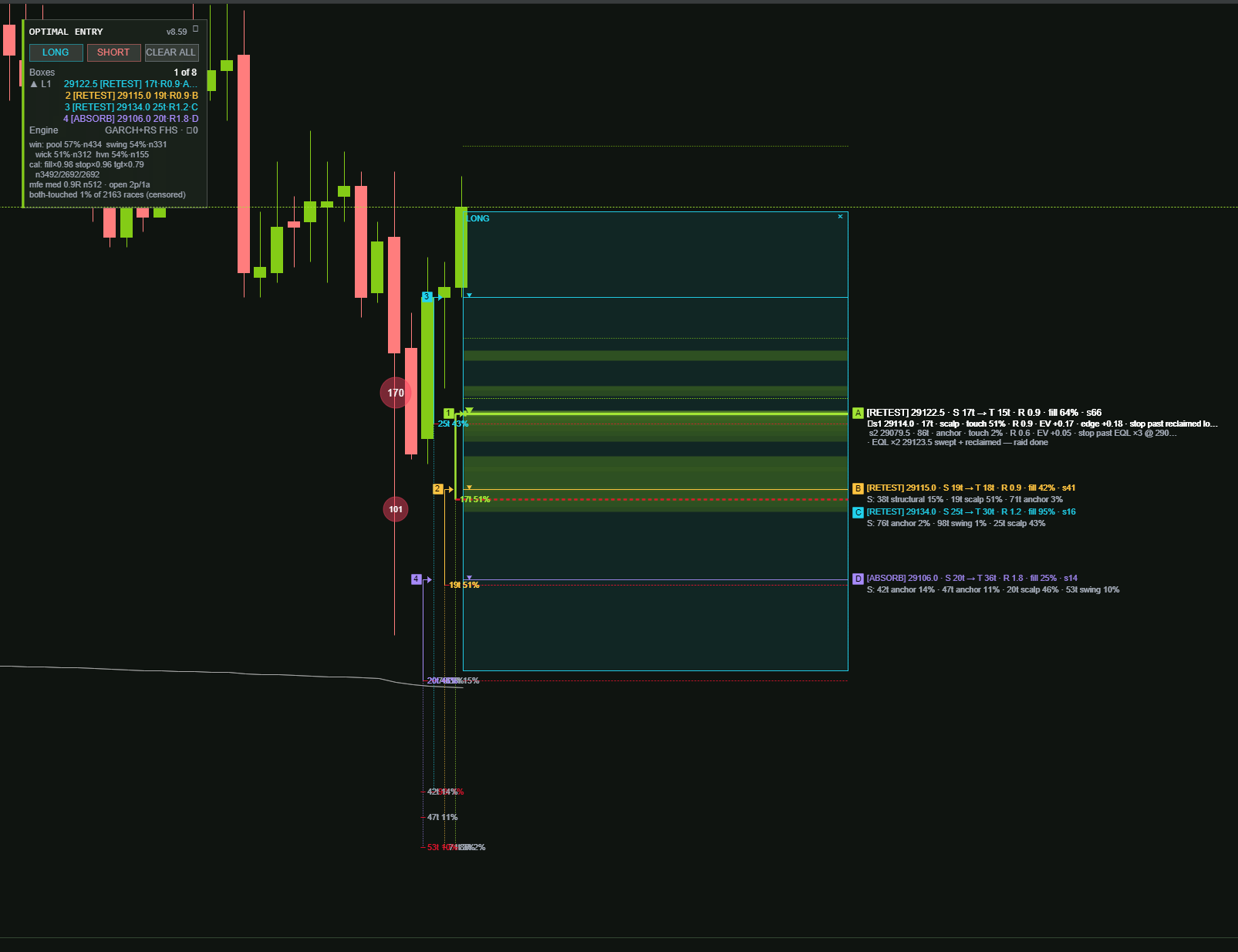Click the cyan marker badge 3
1238x952 pixels.
tap(427, 296)
